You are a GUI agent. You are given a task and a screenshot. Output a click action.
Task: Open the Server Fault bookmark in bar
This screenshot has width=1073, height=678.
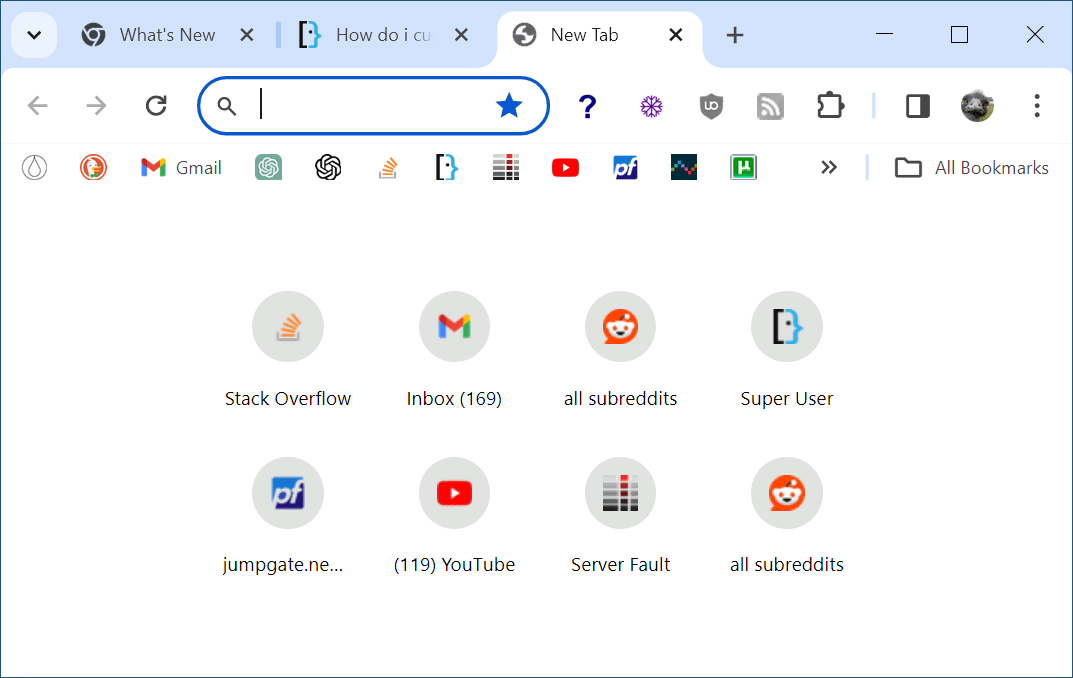click(x=506, y=168)
